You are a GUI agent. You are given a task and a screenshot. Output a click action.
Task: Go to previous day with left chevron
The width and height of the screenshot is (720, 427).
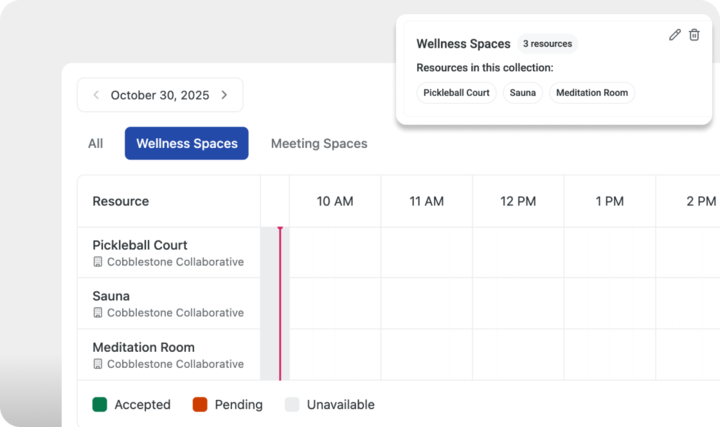click(96, 96)
